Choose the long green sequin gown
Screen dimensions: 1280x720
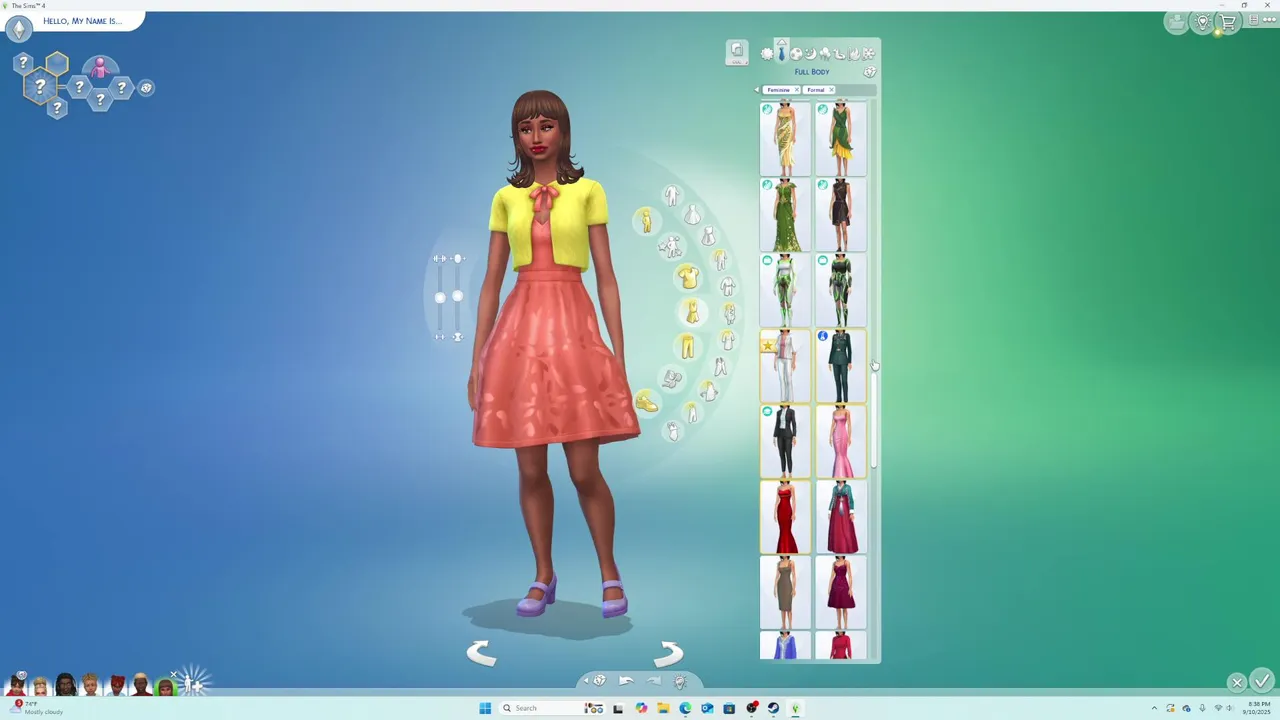[785, 215]
